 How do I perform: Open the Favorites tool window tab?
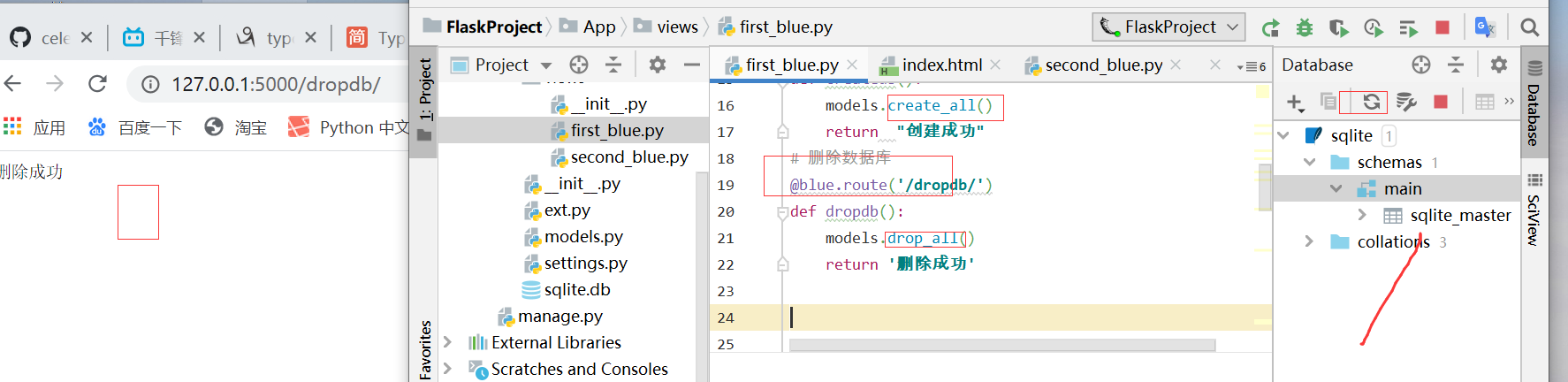(425, 350)
